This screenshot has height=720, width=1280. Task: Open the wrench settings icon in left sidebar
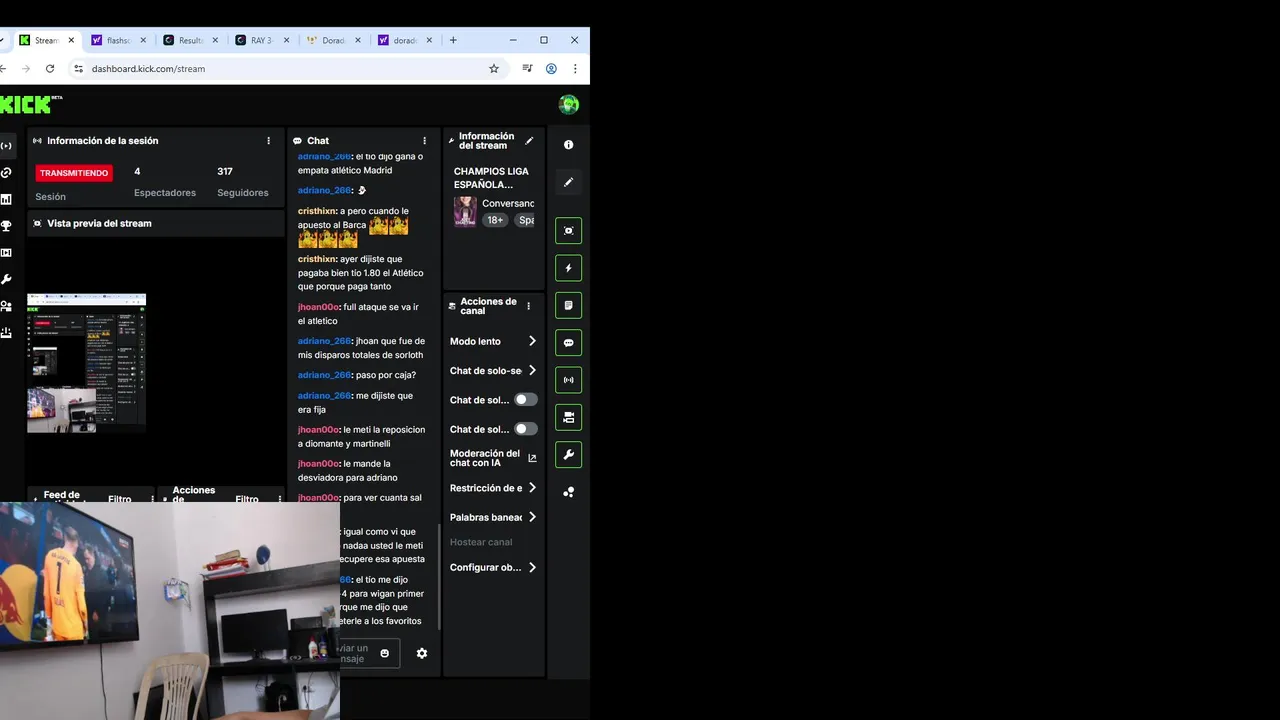(6, 279)
